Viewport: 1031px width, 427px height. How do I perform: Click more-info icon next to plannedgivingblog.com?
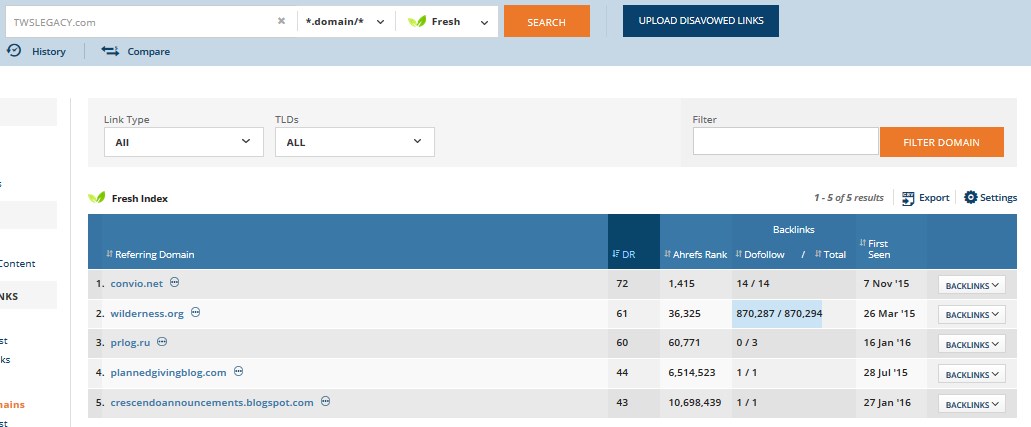[x=239, y=372]
